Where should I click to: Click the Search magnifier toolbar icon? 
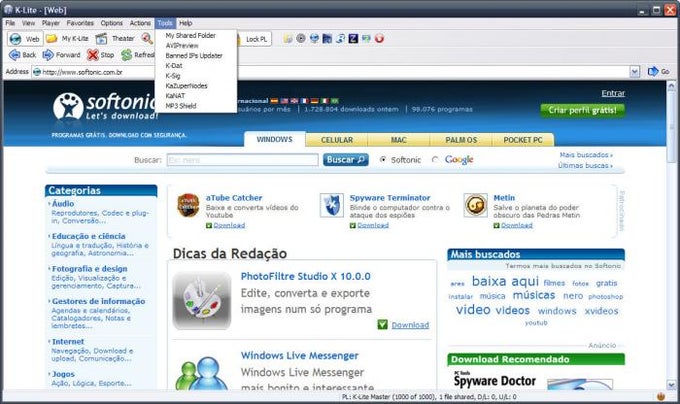[147, 39]
